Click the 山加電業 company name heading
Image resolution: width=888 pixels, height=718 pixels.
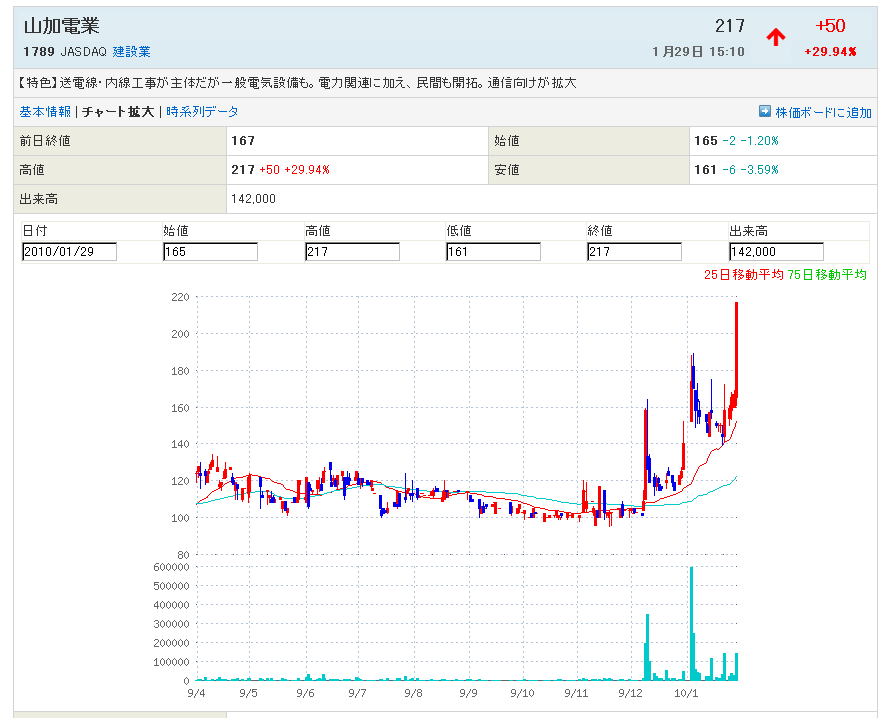[x=61, y=27]
